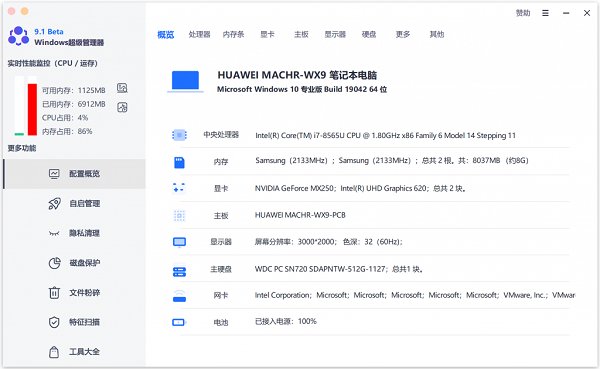Screen dimensions: 600x369
Task: Switch to the 主板 tab
Action: pos(301,34)
